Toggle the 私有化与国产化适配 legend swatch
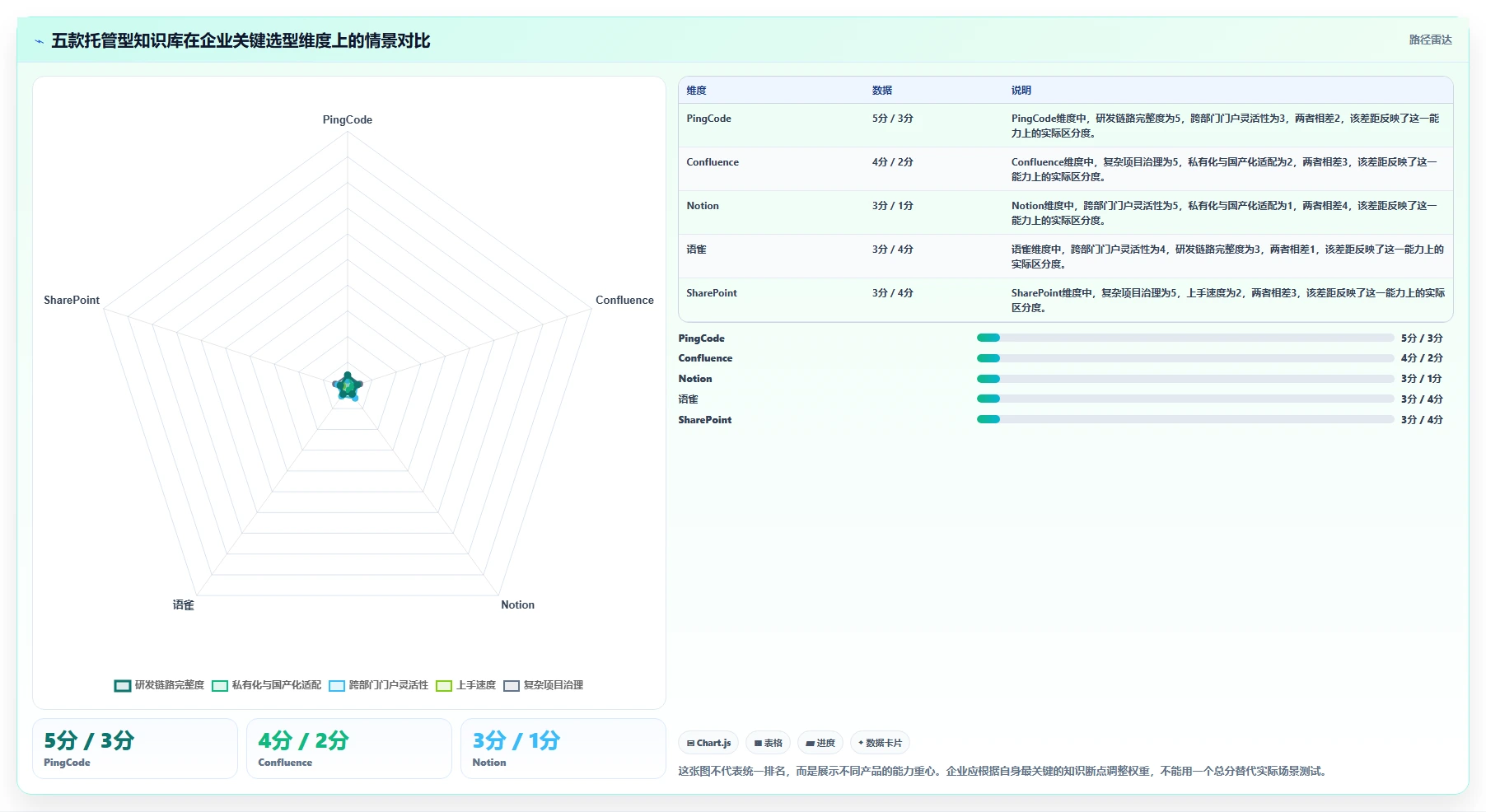The width and height of the screenshot is (1486, 812). (220, 685)
